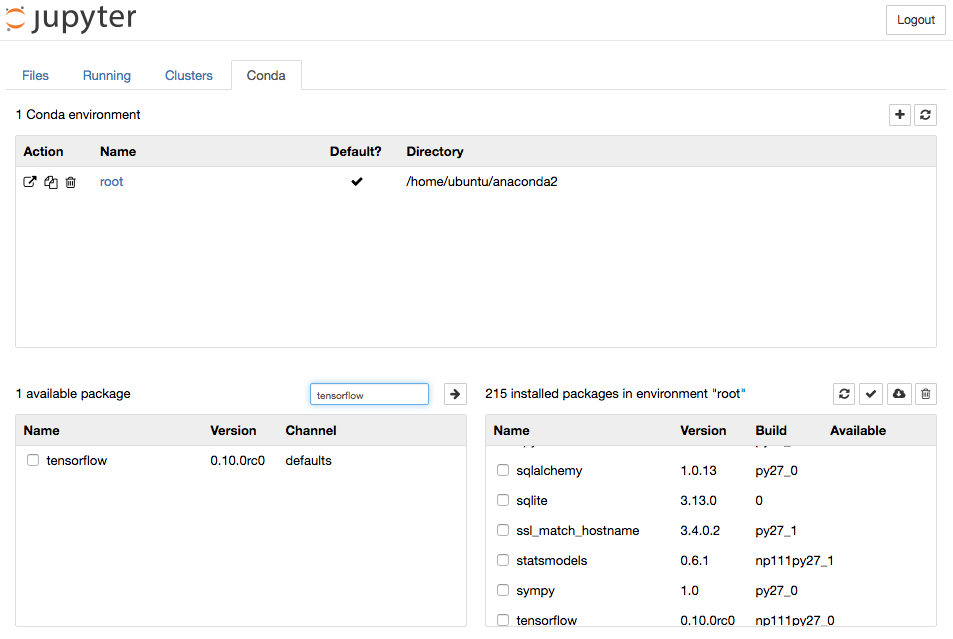The height and width of the screenshot is (639, 953).
Task: Click the trash icon above installed packages
Action: [x=926, y=394]
